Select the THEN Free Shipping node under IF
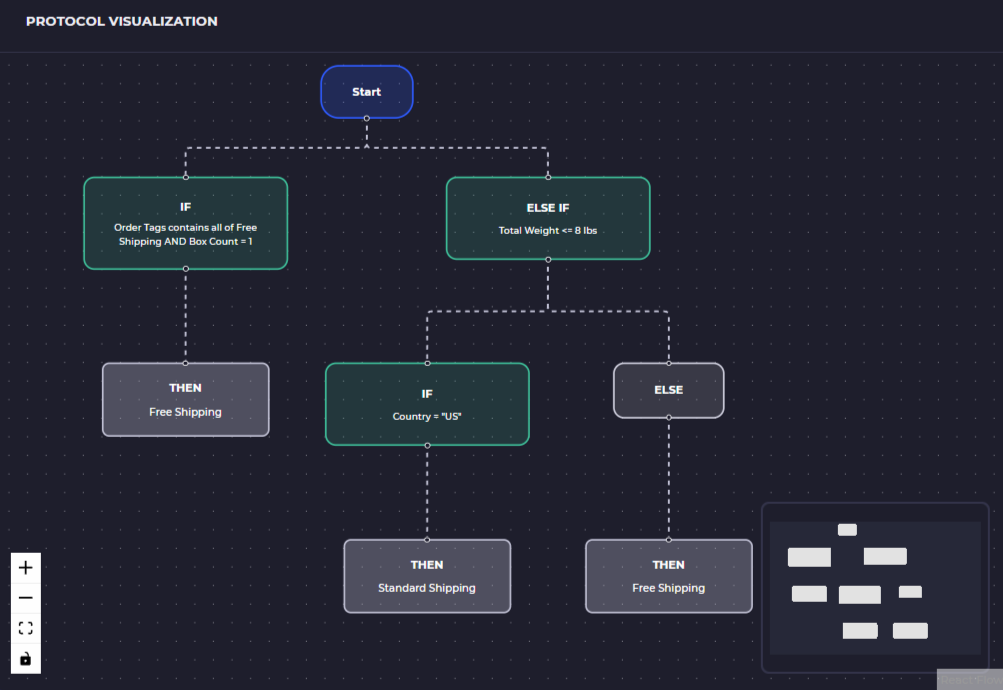The image size is (1003, 690). 185,399
